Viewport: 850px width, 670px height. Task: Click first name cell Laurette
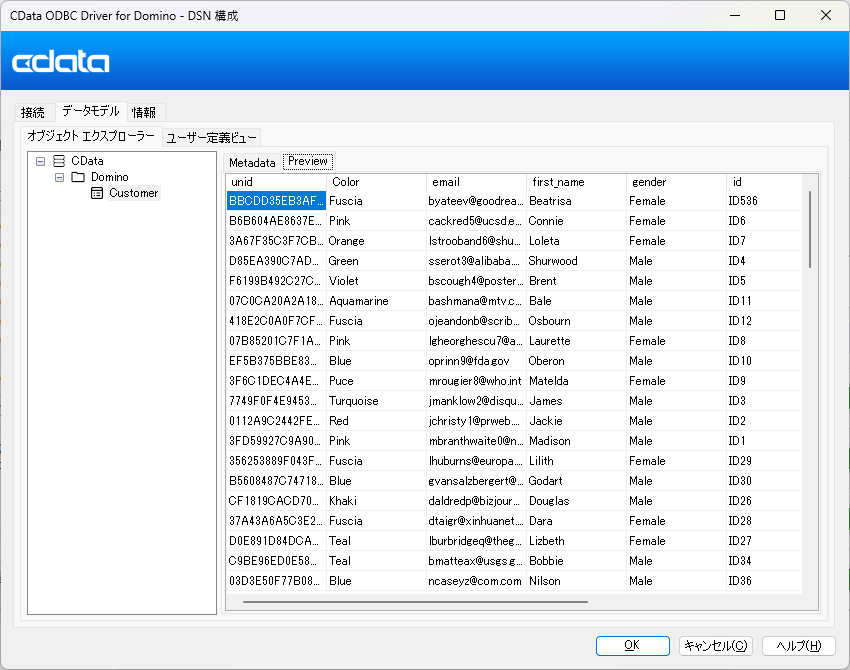pos(576,341)
